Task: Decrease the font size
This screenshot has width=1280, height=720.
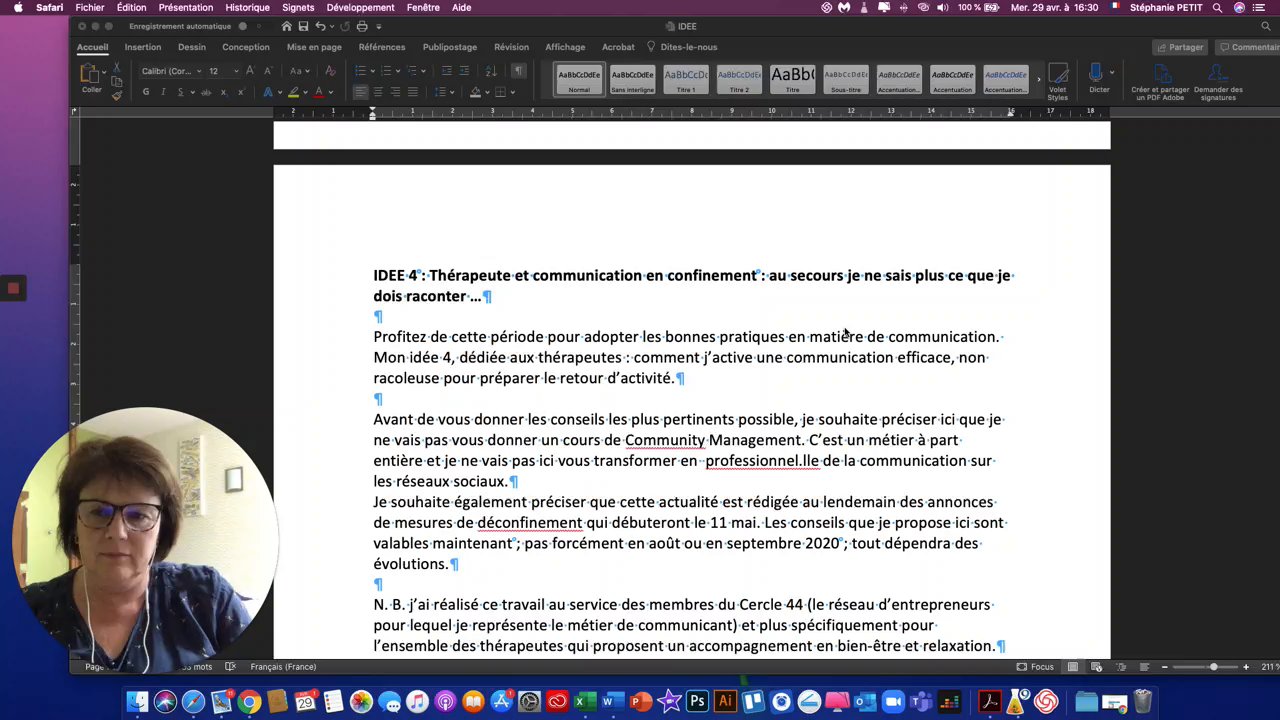Action: click(267, 71)
